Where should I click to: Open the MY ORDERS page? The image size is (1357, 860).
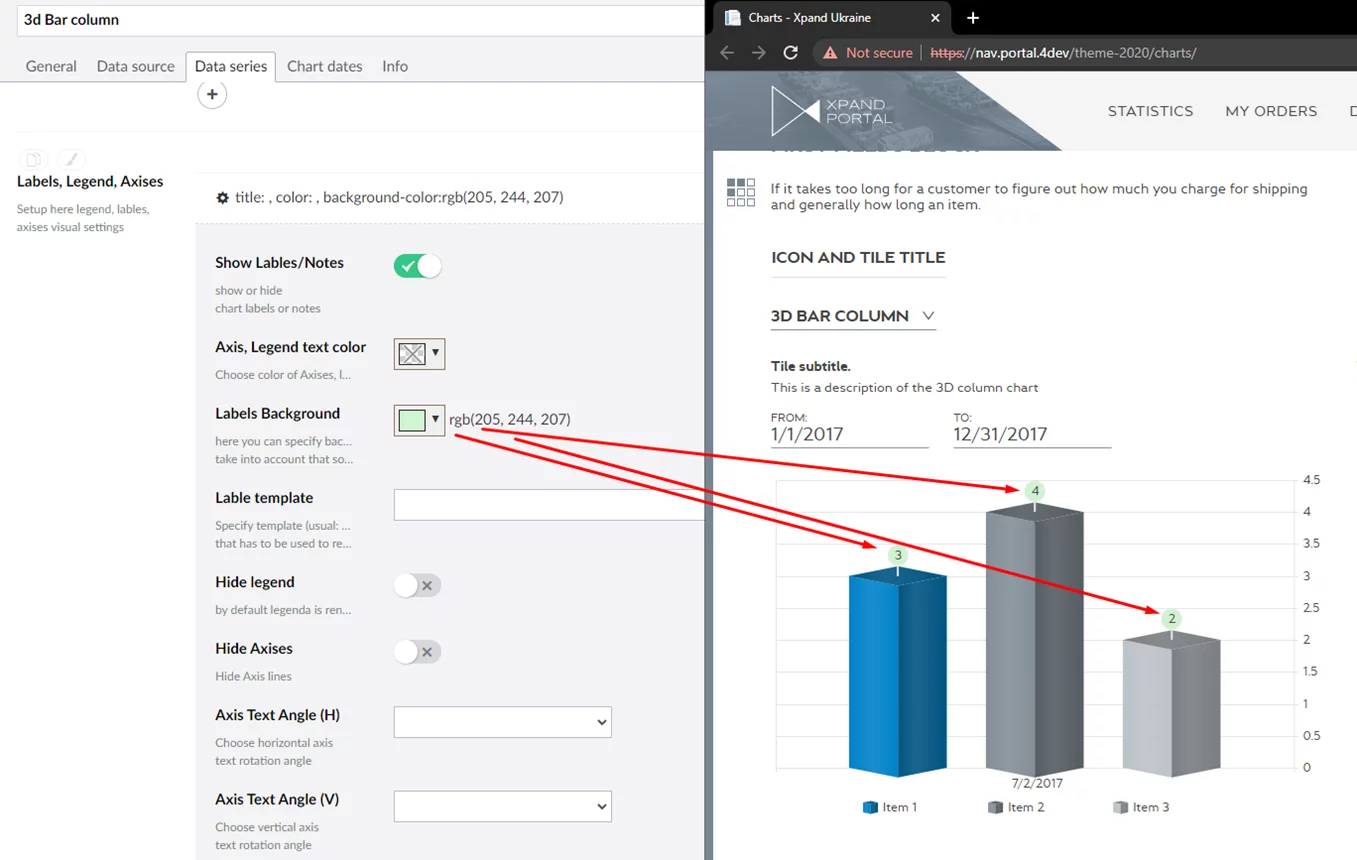1271,111
